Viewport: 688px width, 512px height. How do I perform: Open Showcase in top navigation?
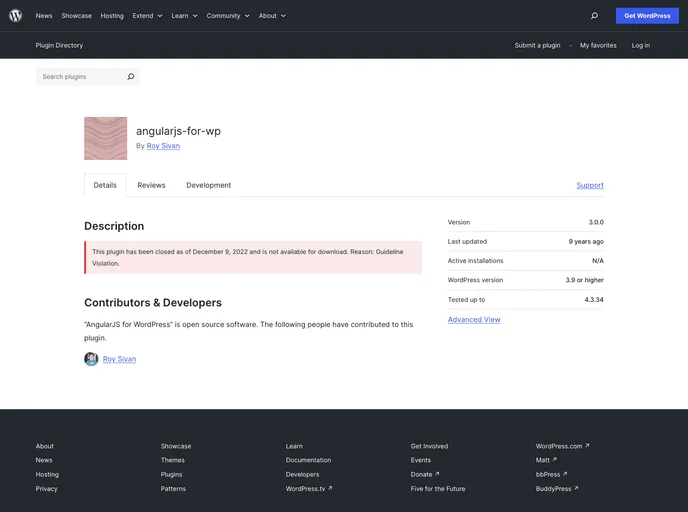pyautogui.click(x=76, y=16)
